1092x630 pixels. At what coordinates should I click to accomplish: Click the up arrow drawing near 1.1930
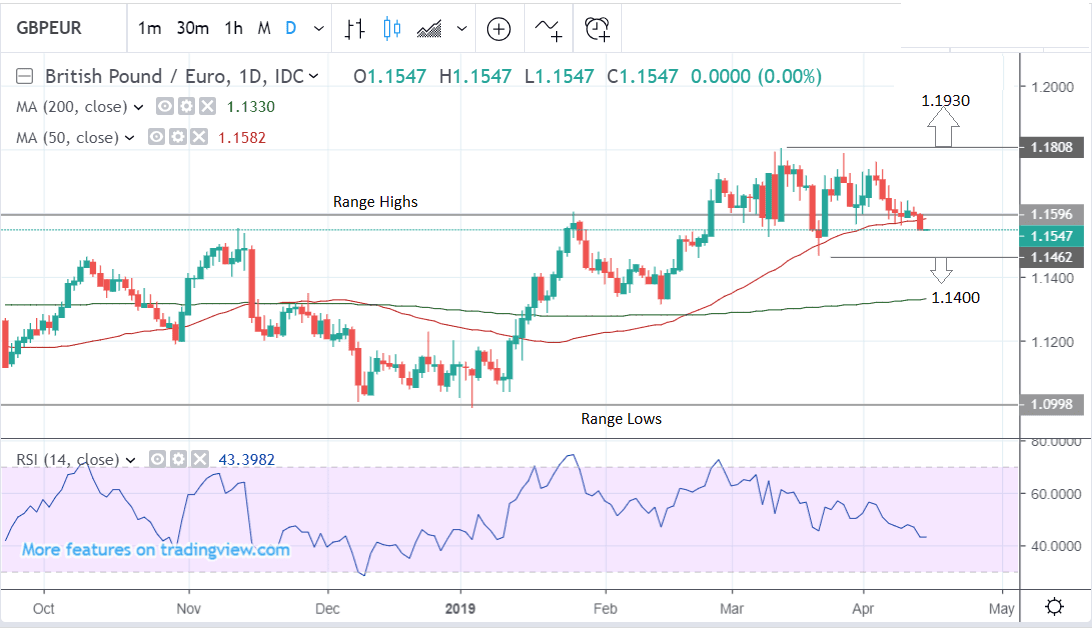point(943,127)
